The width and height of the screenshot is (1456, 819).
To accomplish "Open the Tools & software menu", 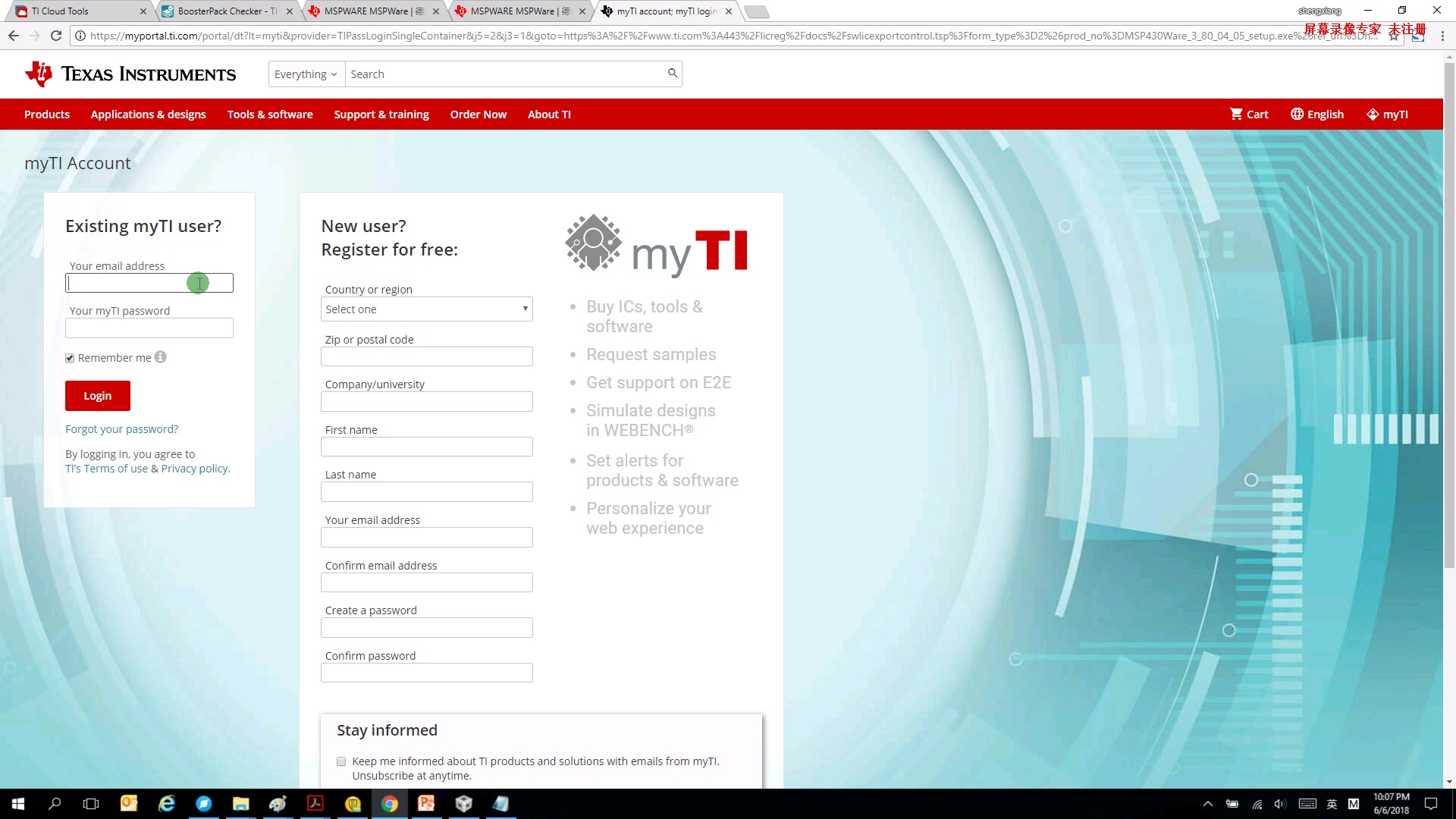I will click(x=270, y=114).
